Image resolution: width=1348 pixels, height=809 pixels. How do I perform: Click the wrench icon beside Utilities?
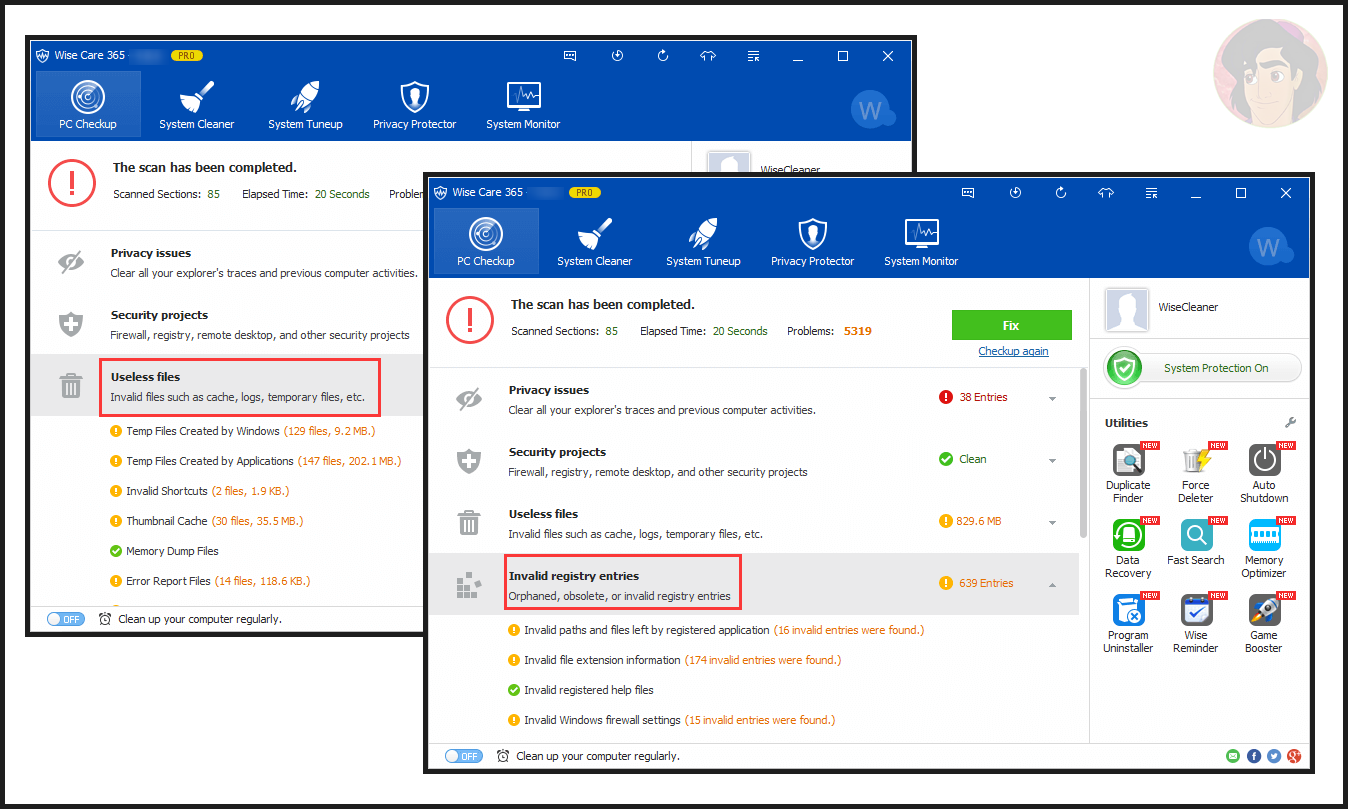pos(1290,423)
